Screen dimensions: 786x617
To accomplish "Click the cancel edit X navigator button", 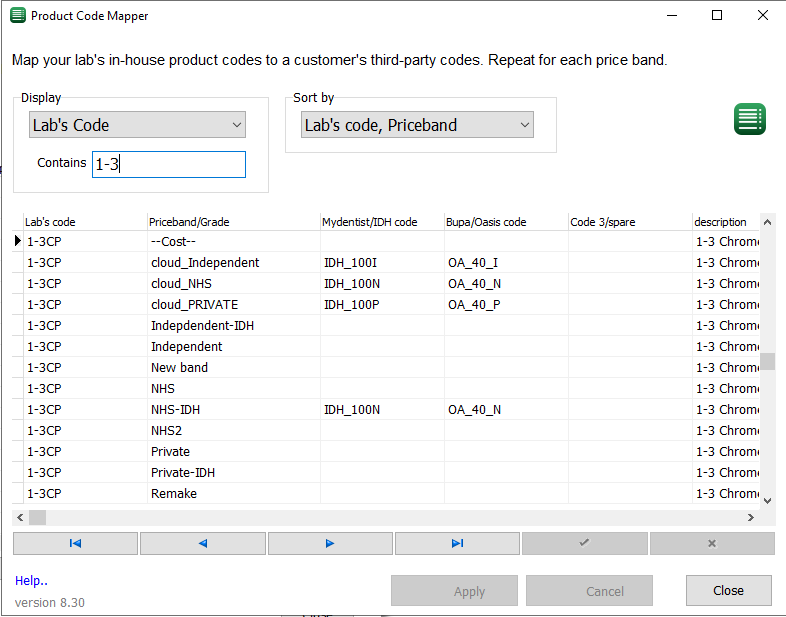I will (712, 543).
